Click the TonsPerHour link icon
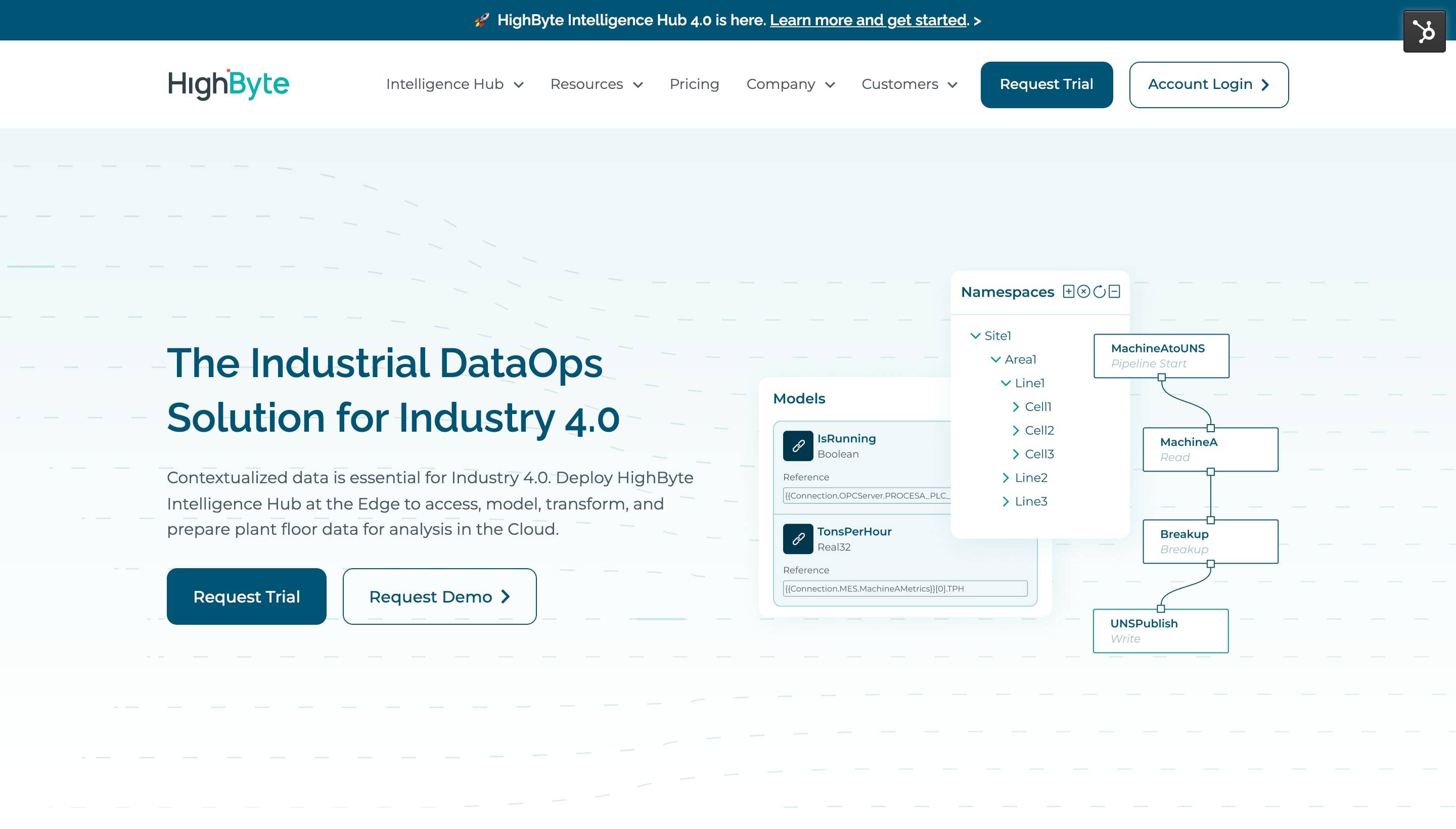The width and height of the screenshot is (1456, 829). [798, 539]
